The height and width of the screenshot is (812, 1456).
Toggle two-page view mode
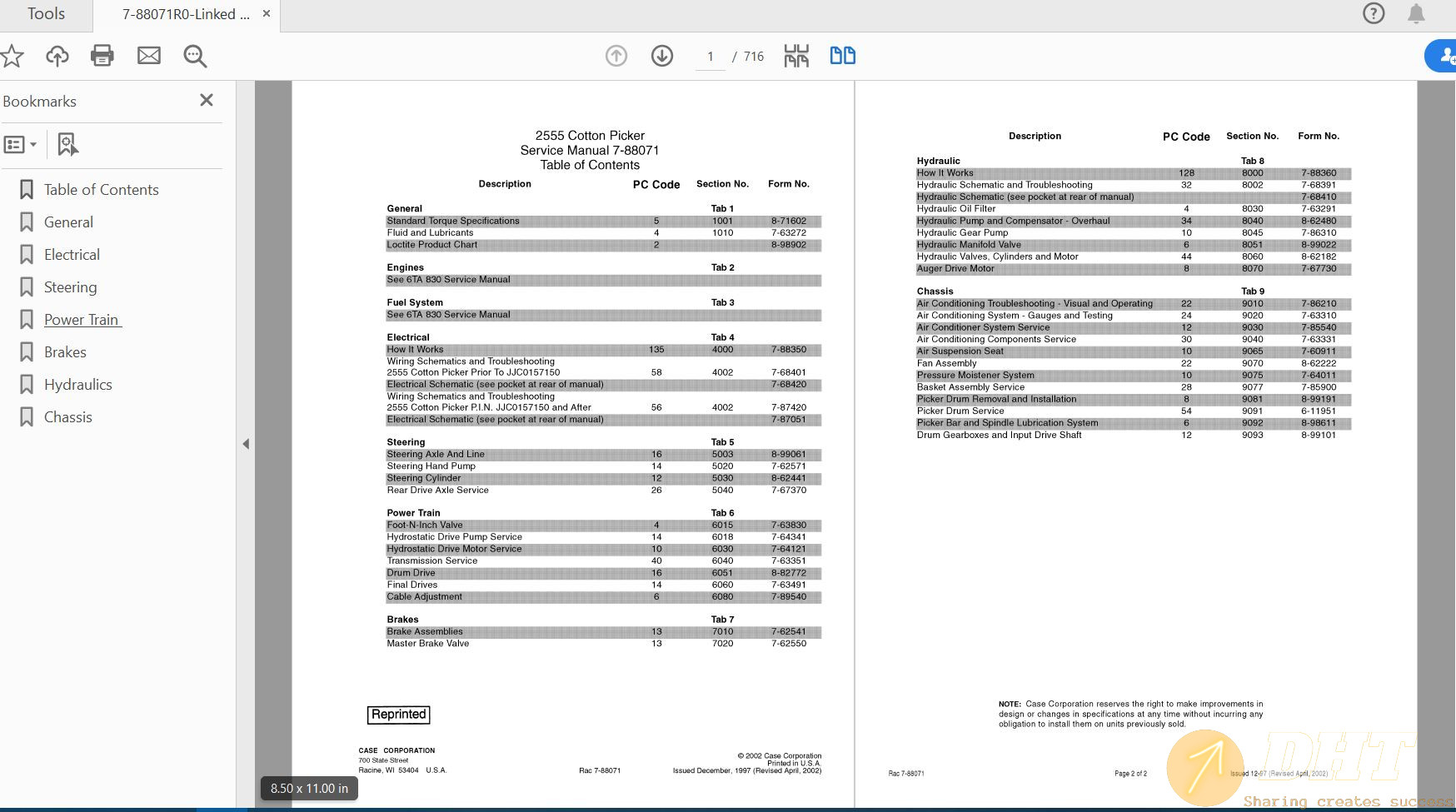coord(842,56)
